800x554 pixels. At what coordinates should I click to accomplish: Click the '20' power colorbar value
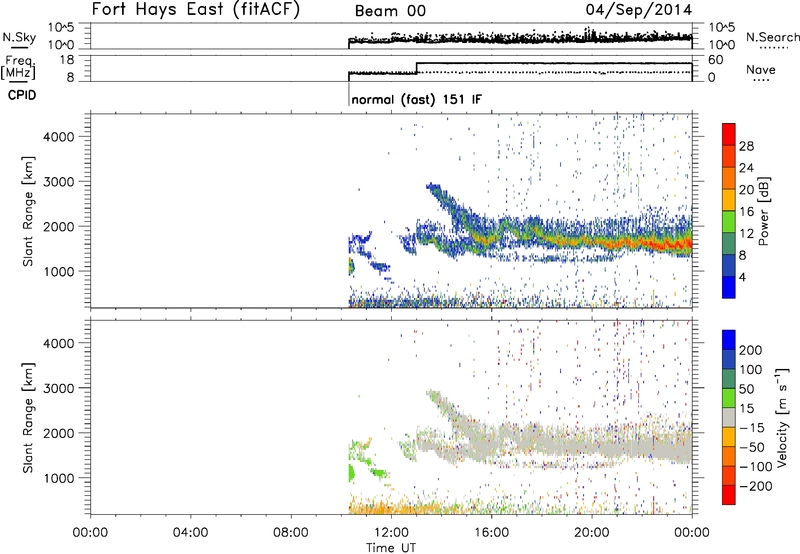tap(746, 190)
